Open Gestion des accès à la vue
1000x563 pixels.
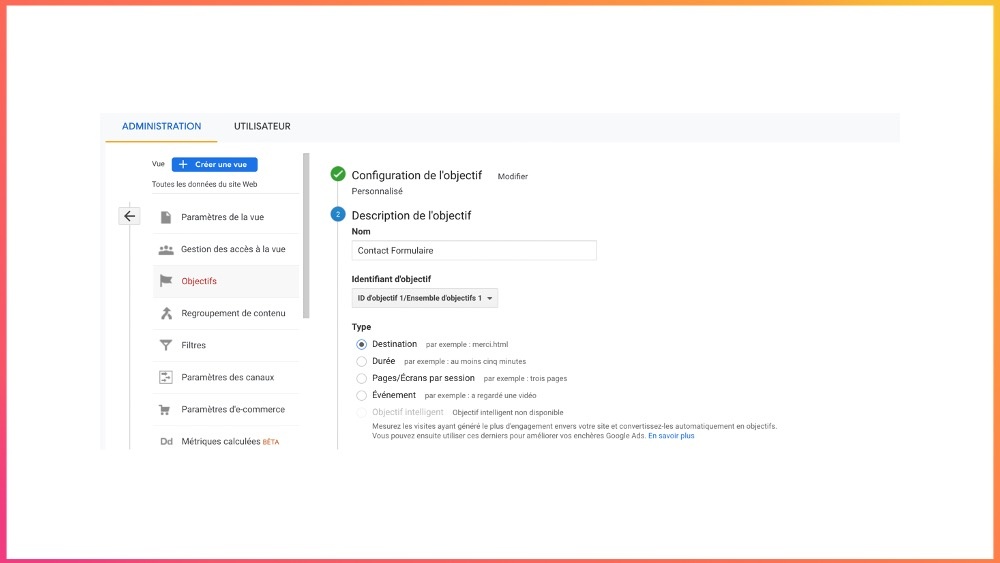pyautogui.click(x=226, y=249)
